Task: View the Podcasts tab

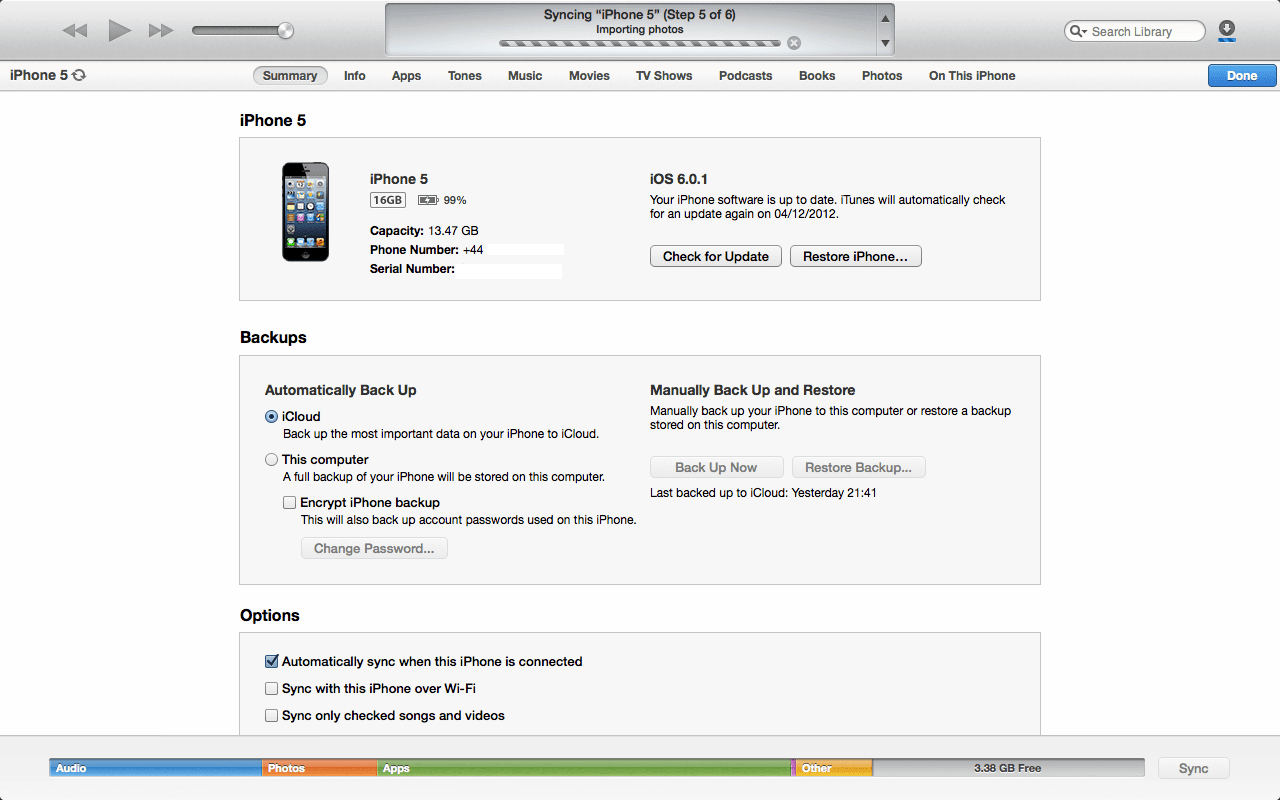Action: [745, 76]
